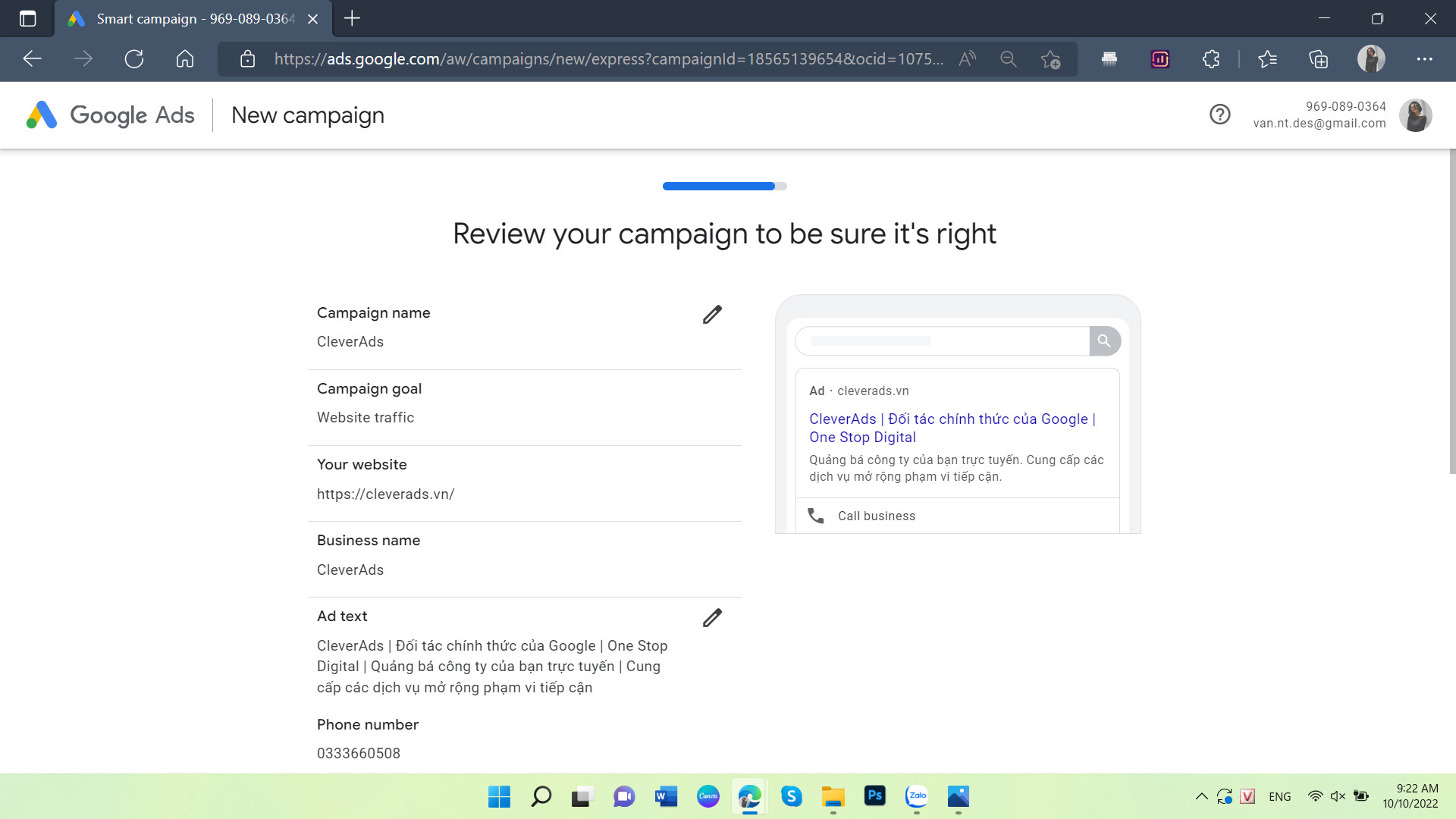The image size is (1456, 819).
Task: Open browser Settings and more menu
Action: (1424, 59)
